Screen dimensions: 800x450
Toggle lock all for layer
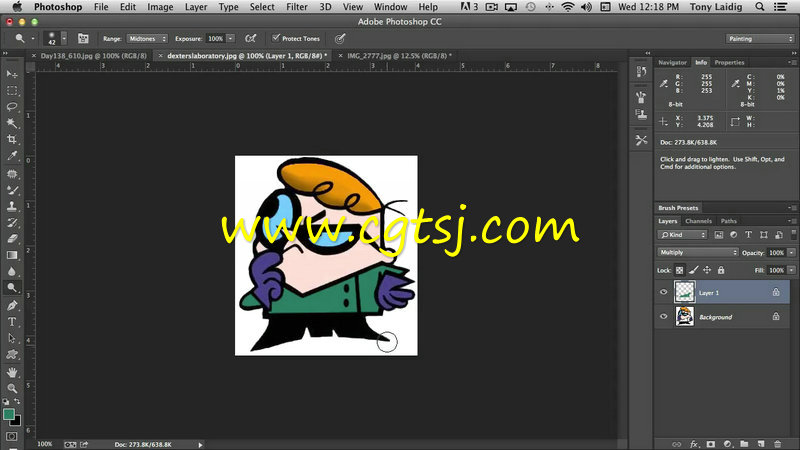pos(721,270)
